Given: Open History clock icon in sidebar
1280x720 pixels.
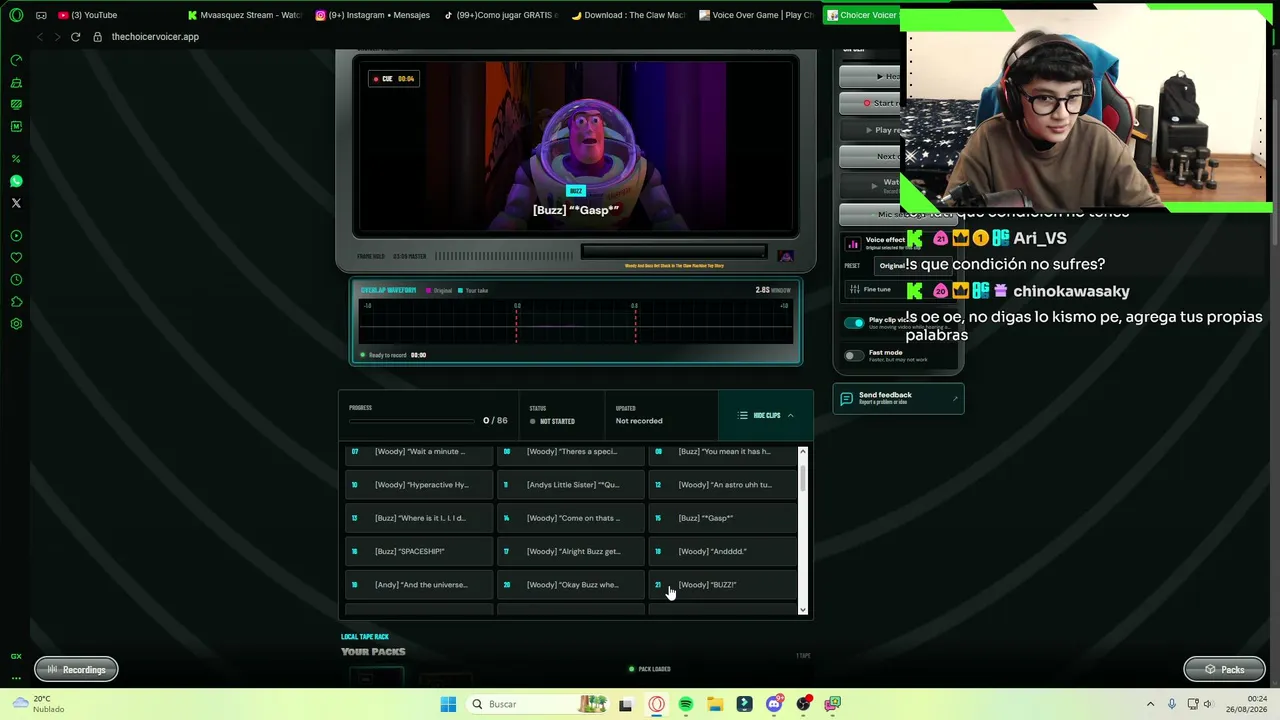Looking at the screenshot, I should click(x=16, y=280).
